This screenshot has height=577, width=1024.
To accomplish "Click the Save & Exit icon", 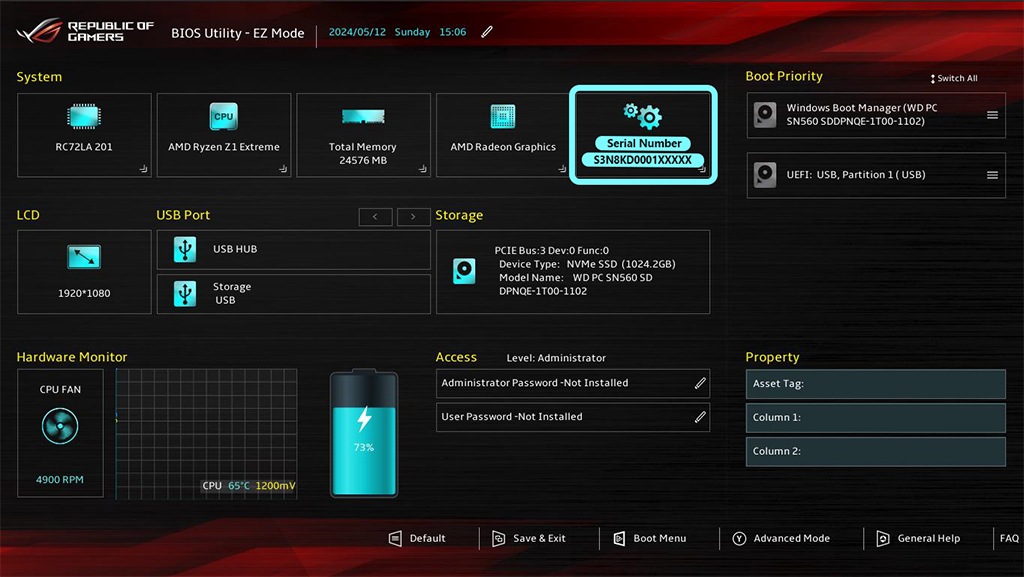I will click(498, 538).
